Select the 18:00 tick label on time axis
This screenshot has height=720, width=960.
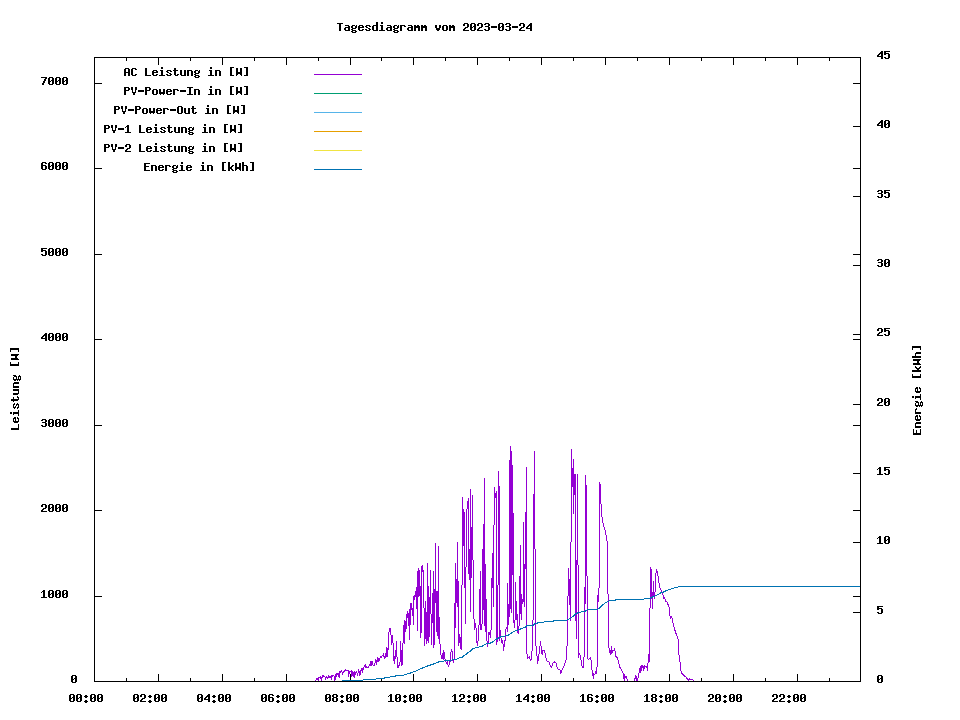tap(661, 698)
